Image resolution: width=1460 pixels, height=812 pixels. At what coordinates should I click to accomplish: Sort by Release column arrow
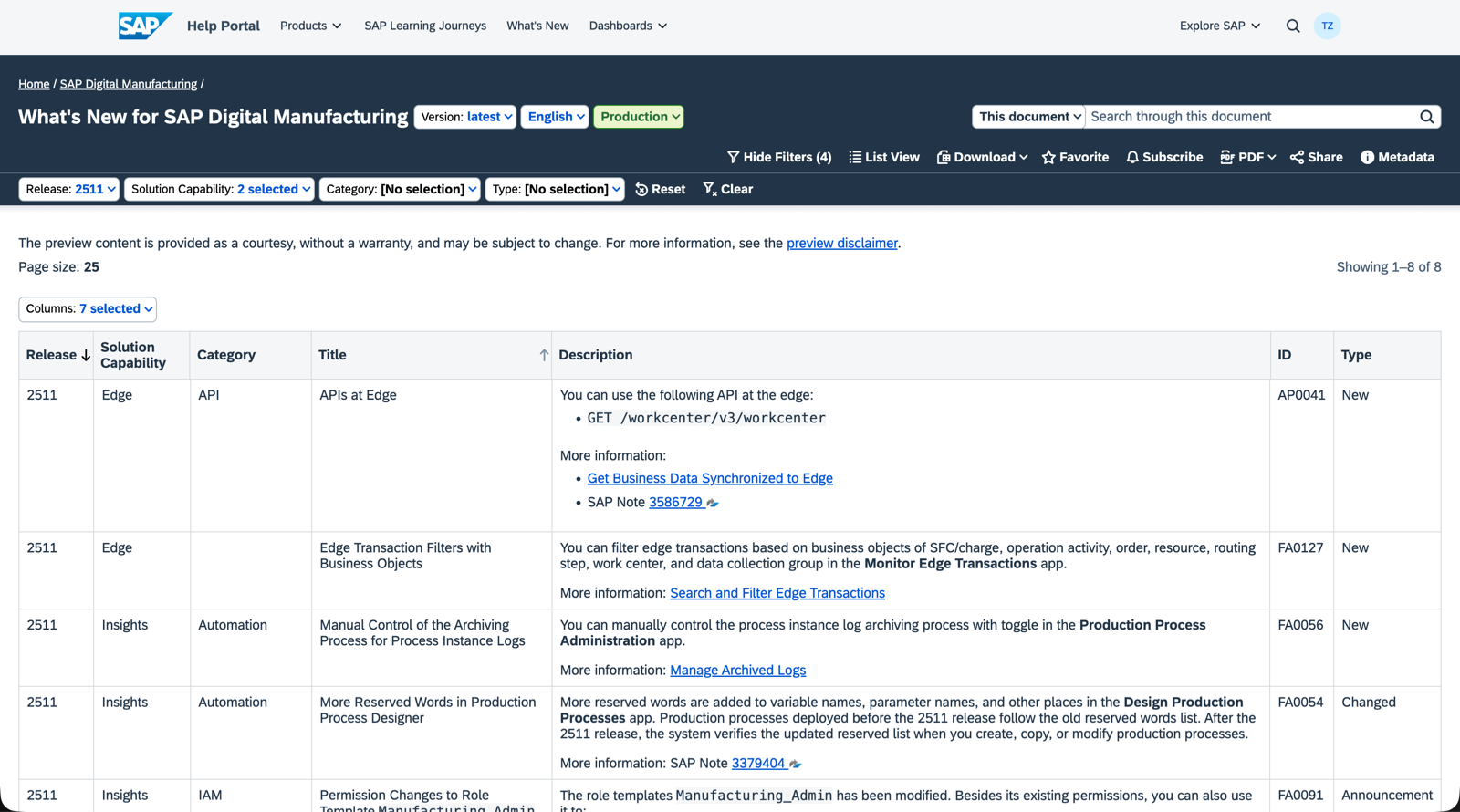86,355
